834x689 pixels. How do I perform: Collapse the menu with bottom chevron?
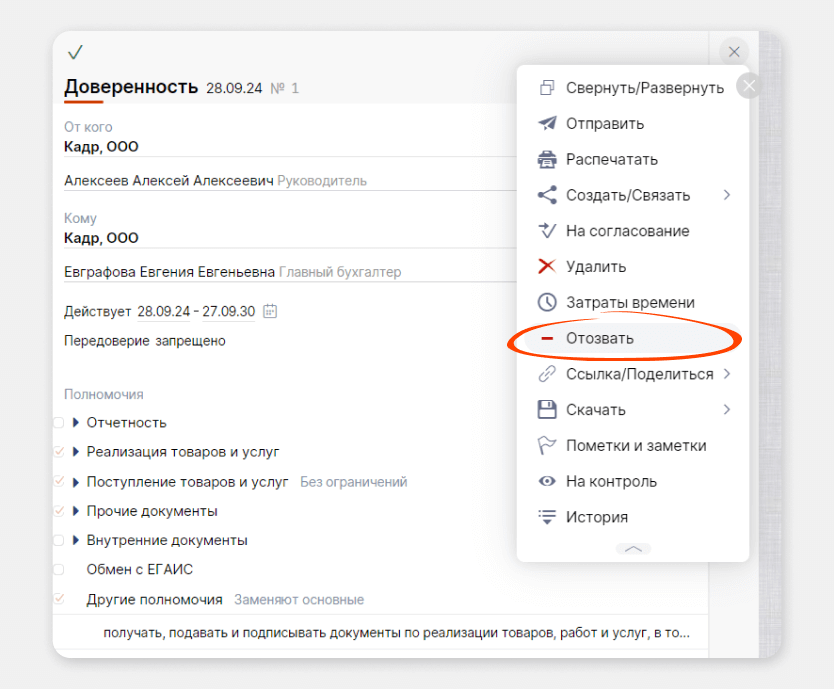[x=633, y=549]
